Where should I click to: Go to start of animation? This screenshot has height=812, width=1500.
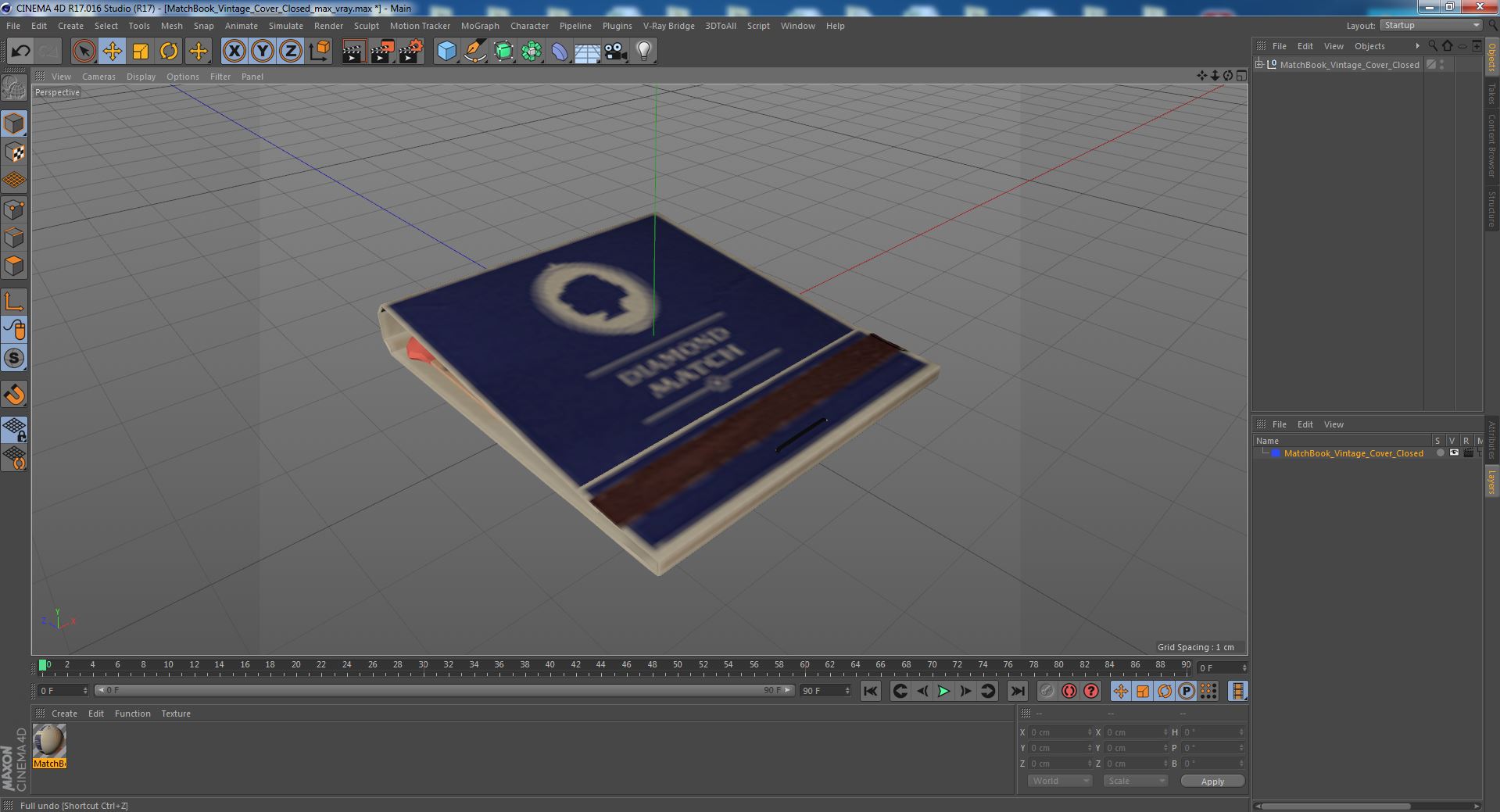click(x=871, y=691)
